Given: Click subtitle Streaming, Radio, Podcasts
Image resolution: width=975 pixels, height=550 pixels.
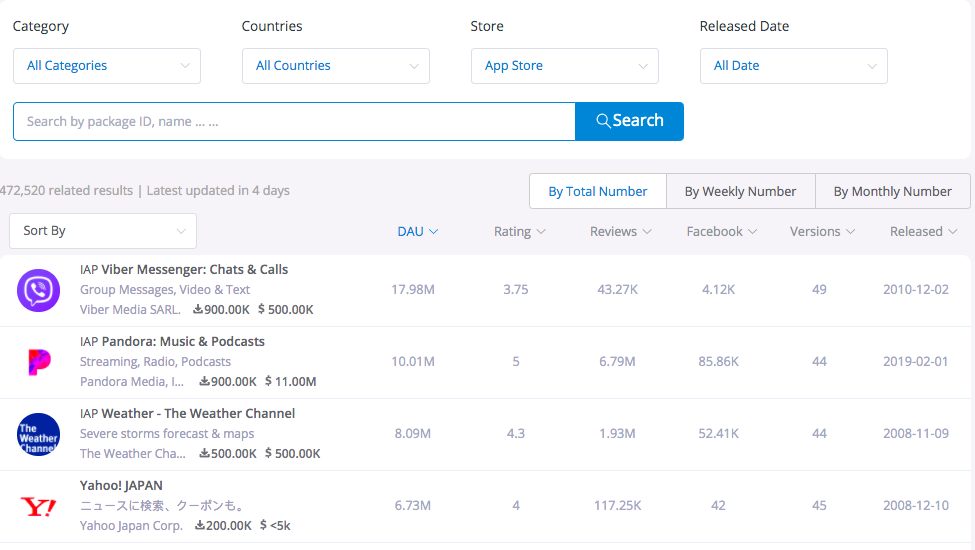Looking at the screenshot, I should pyautogui.click(x=155, y=361).
